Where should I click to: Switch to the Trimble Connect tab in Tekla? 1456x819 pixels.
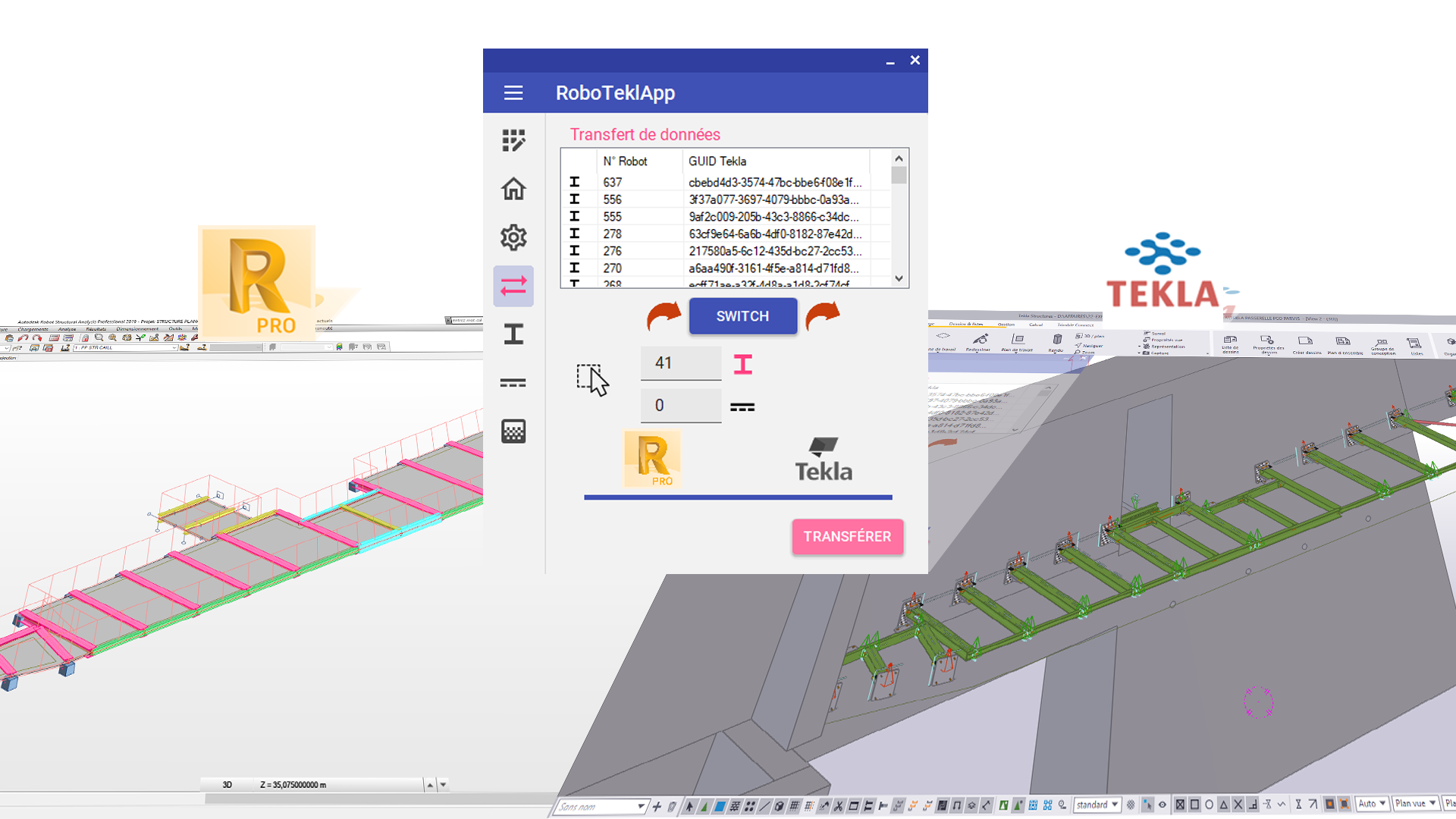pyautogui.click(x=1075, y=325)
